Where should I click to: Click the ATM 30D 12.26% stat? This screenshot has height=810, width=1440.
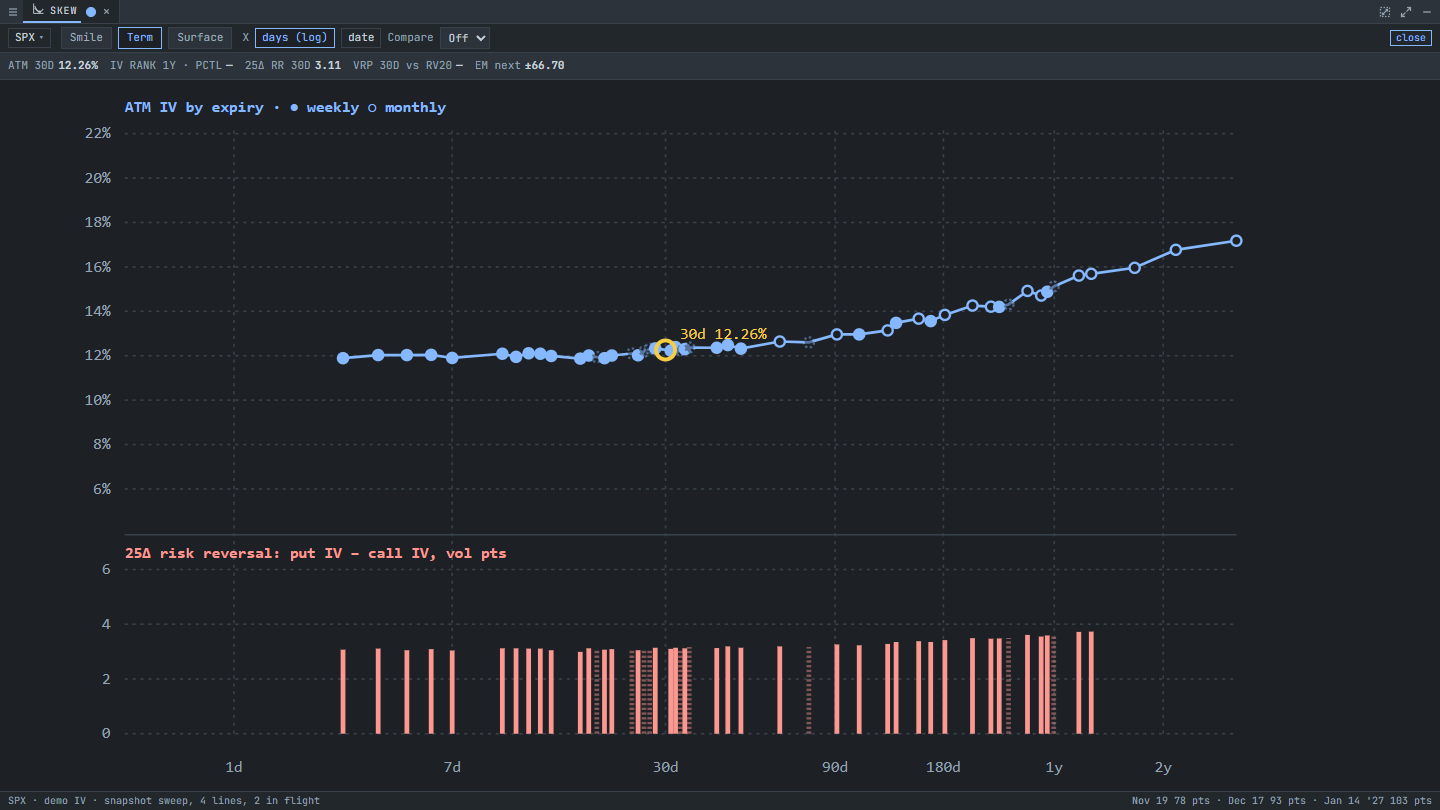53,65
